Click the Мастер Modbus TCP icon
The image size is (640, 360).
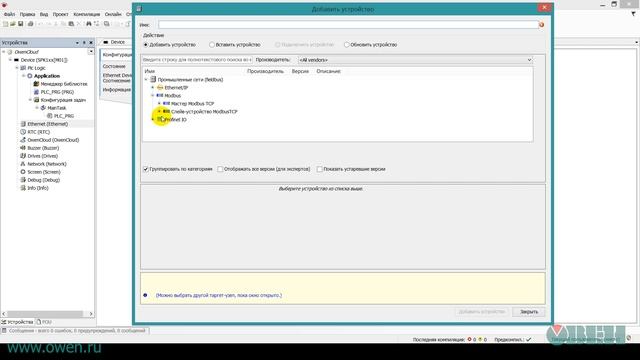pyautogui.click(x=166, y=104)
